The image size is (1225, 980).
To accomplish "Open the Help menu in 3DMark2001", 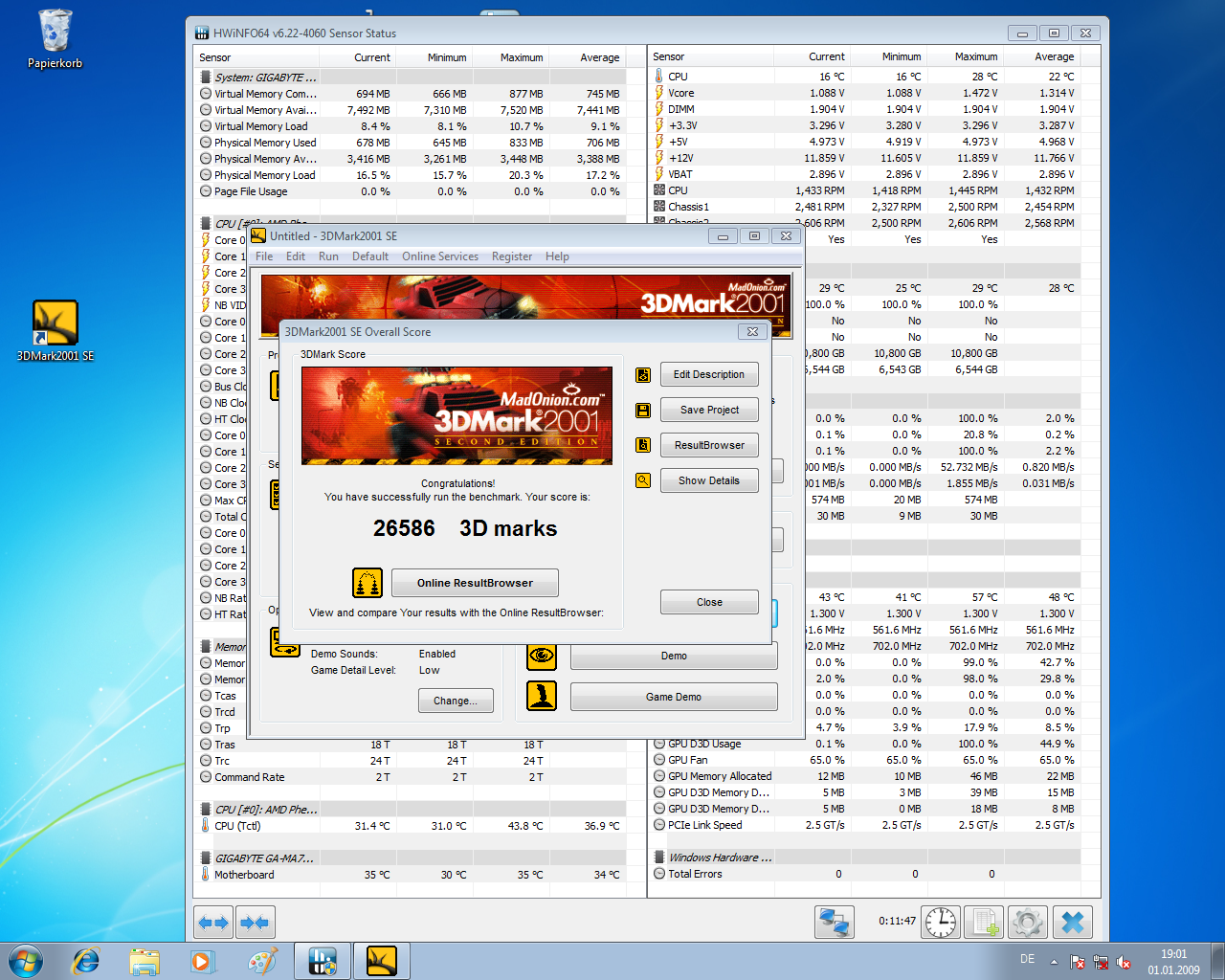I will tap(557, 256).
